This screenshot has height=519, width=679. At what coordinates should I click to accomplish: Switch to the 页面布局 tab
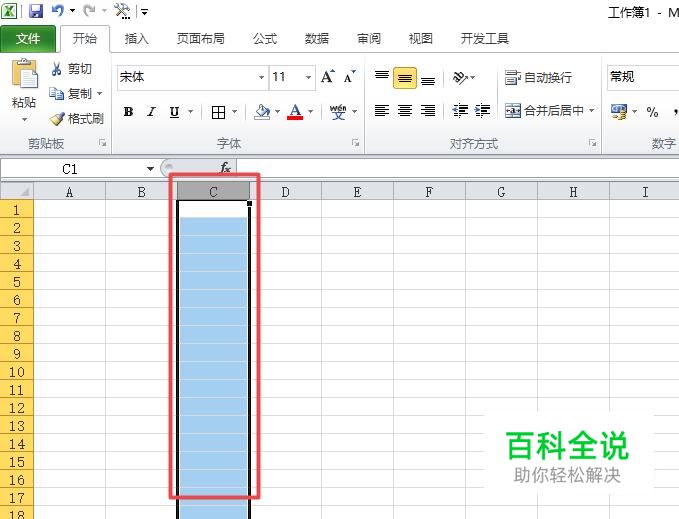201,39
